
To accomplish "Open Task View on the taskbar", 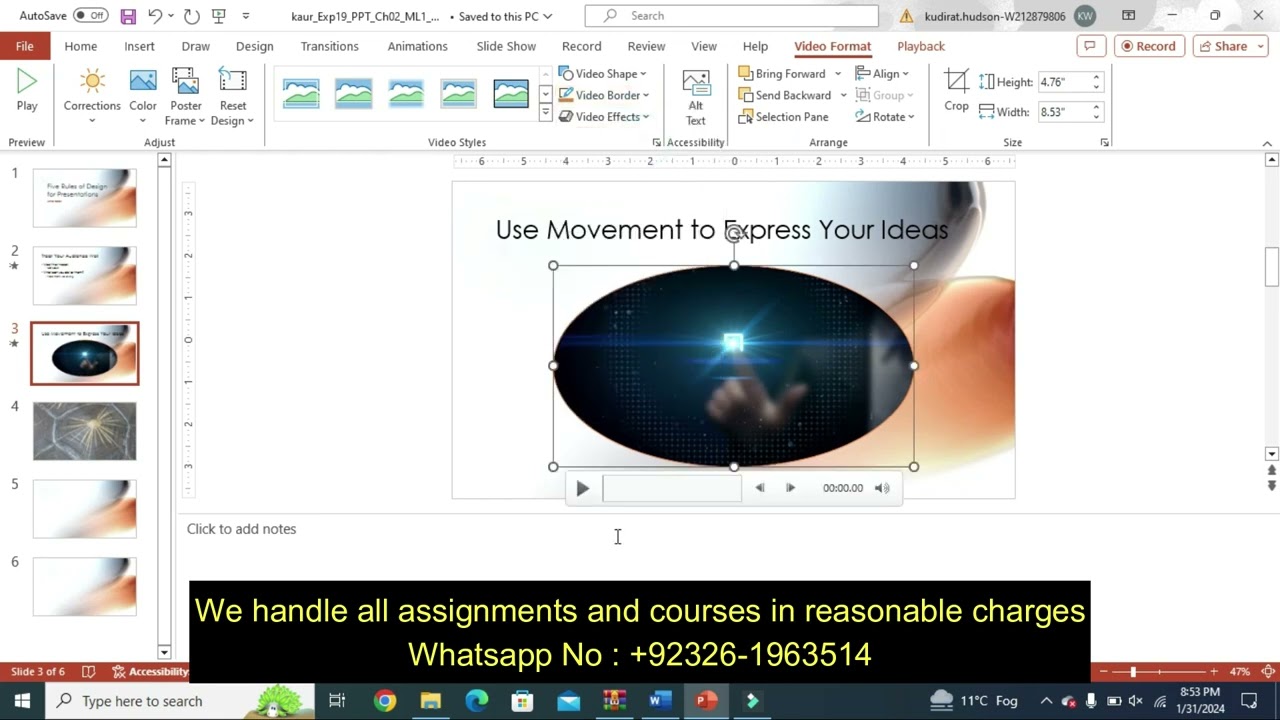I will (337, 701).
